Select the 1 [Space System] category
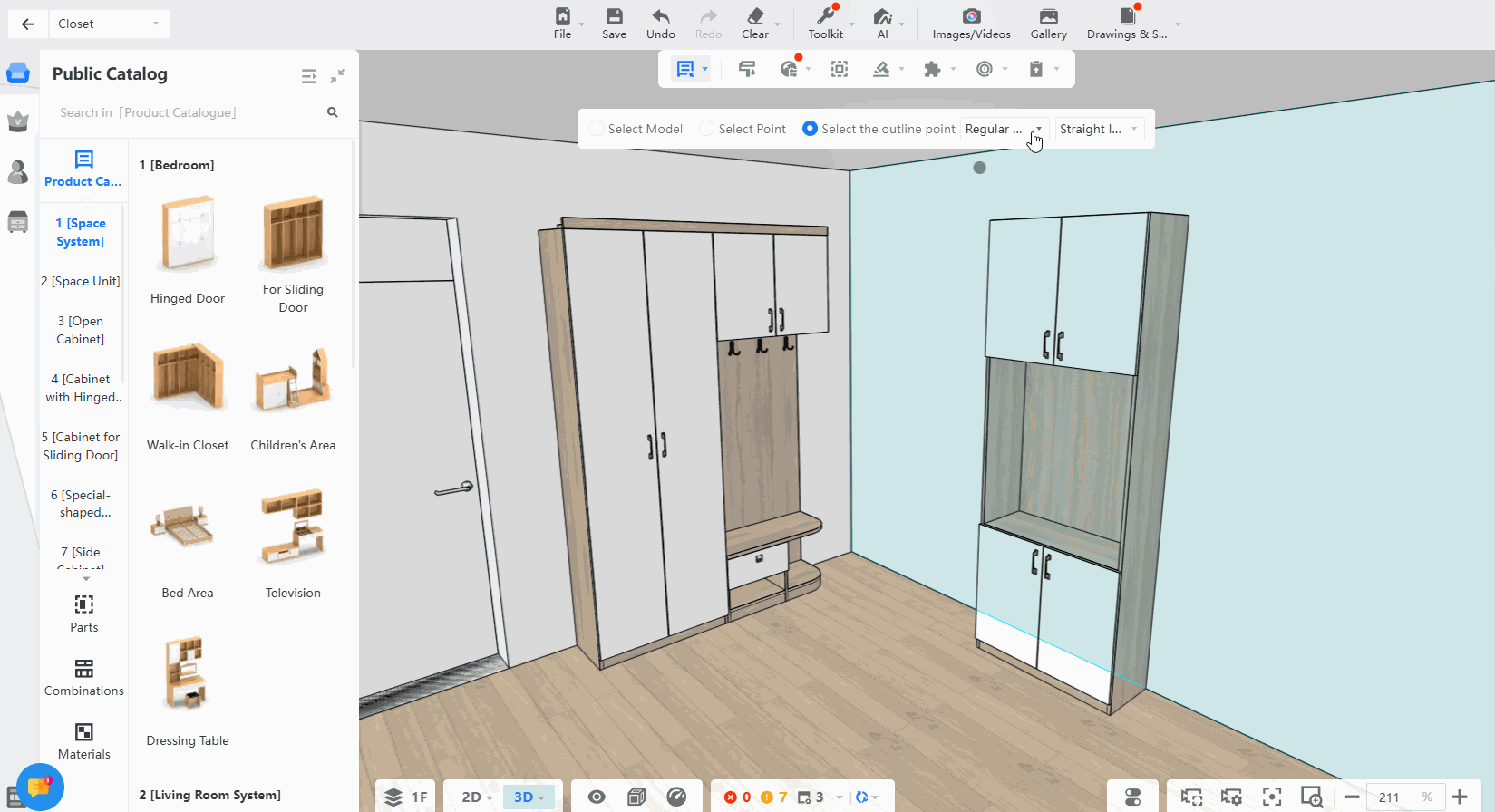The image size is (1495, 812). [81, 232]
